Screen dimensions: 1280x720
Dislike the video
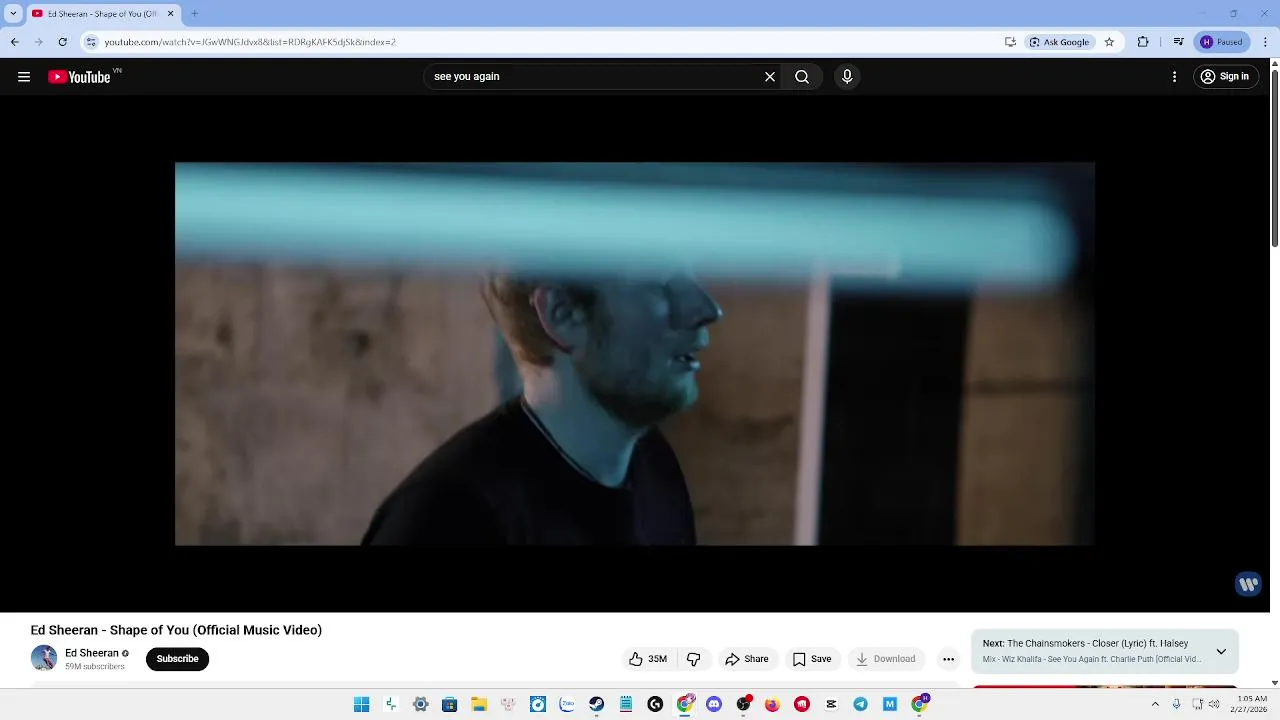pos(693,659)
